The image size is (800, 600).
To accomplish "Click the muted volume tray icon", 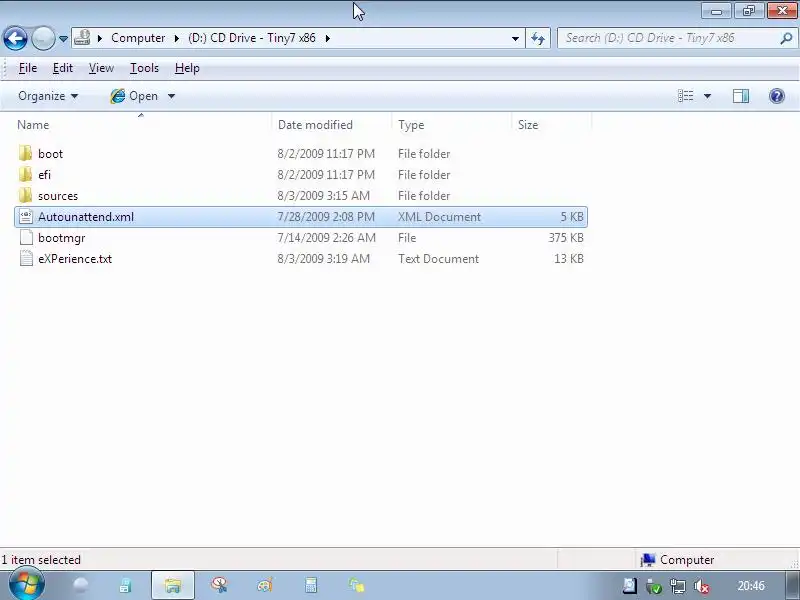I will 702,586.
